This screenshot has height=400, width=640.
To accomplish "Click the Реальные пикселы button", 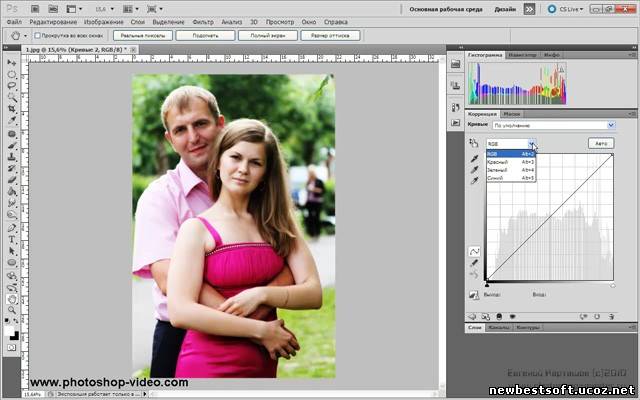I will [143, 36].
